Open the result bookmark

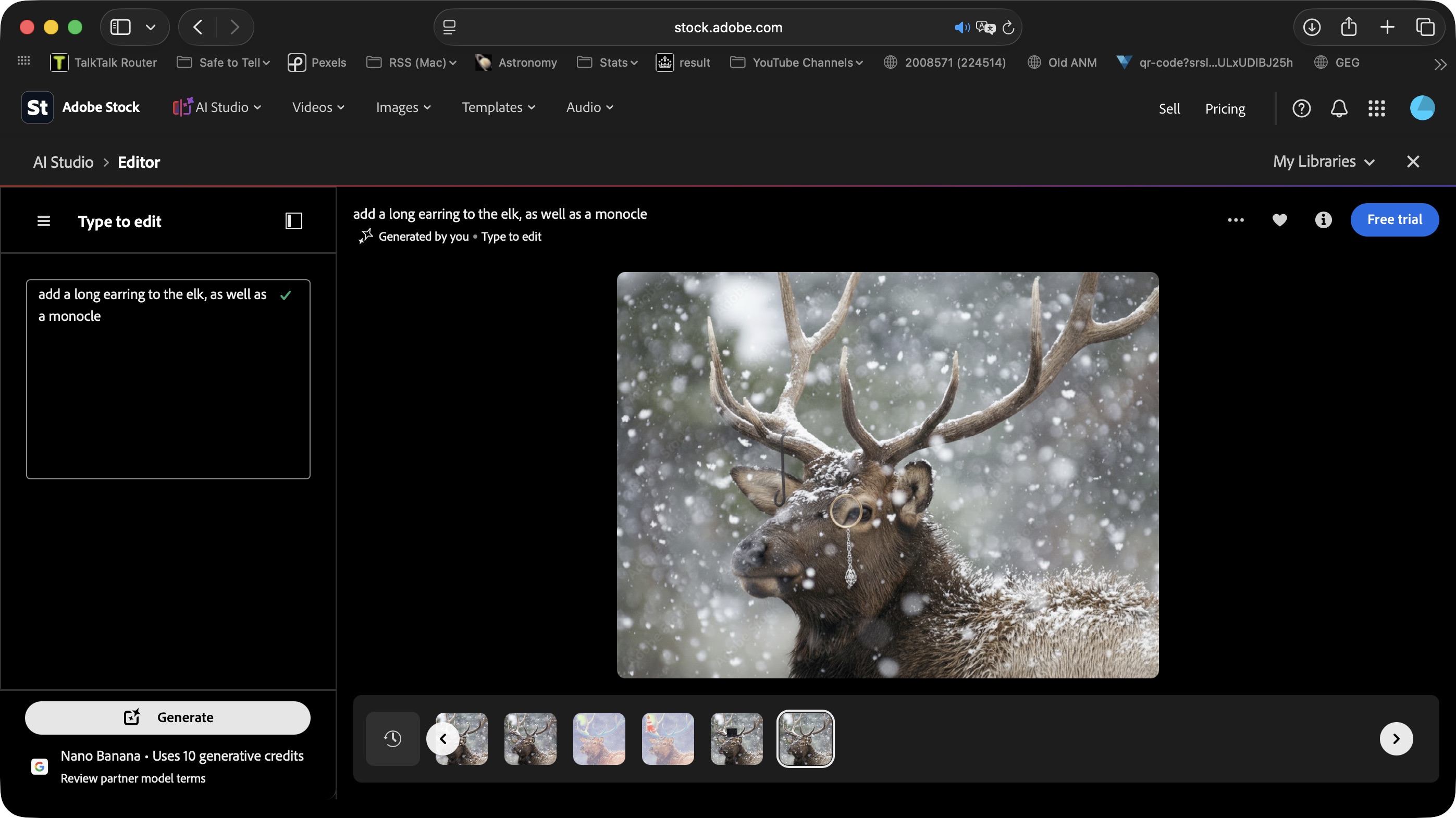683,63
